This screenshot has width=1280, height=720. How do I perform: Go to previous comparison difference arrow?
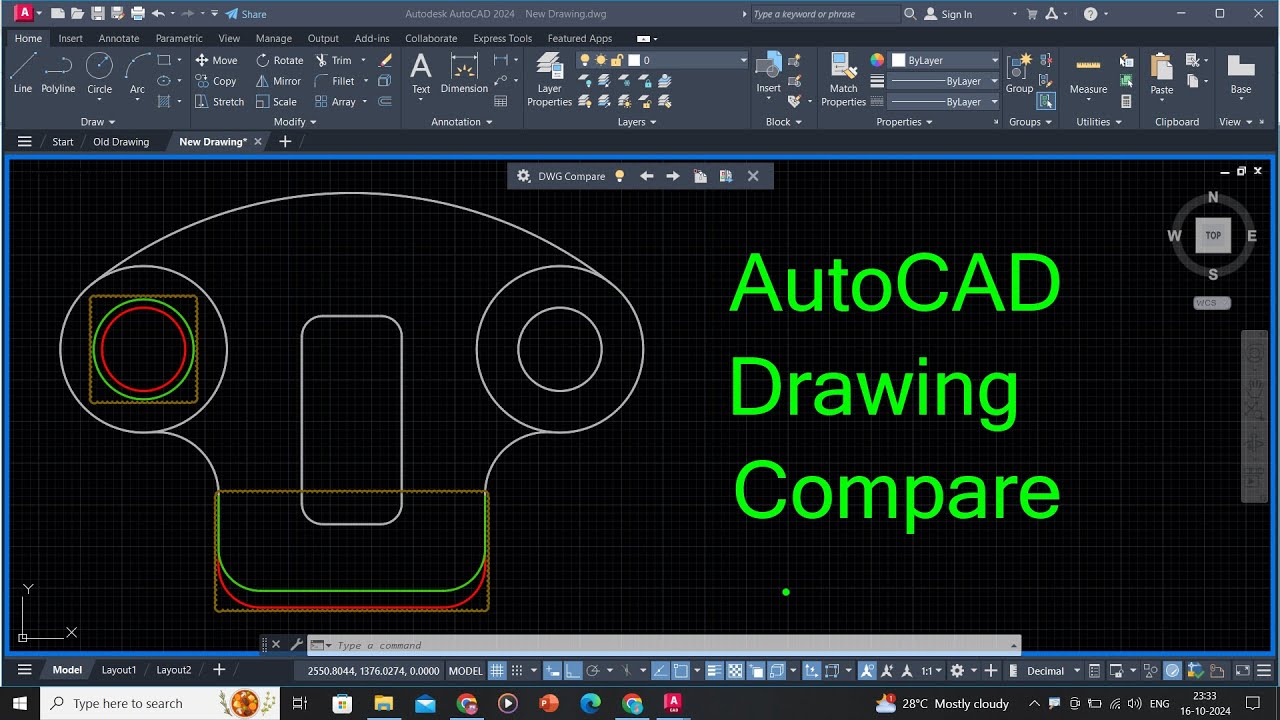(x=646, y=176)
